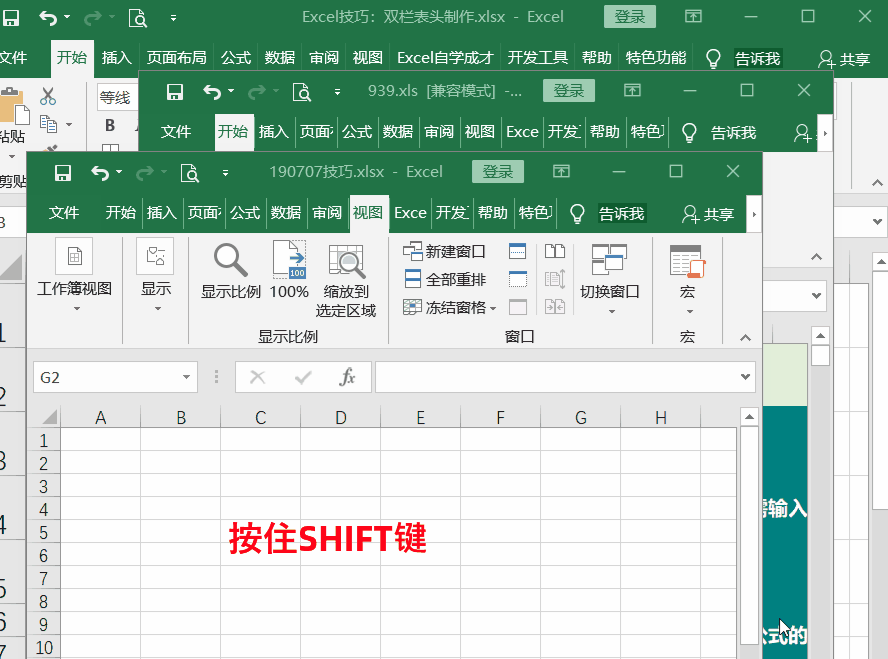The image size is (888, 659).
Task: Expand the Name Box dropdown arrow
Action: [186, 377]
